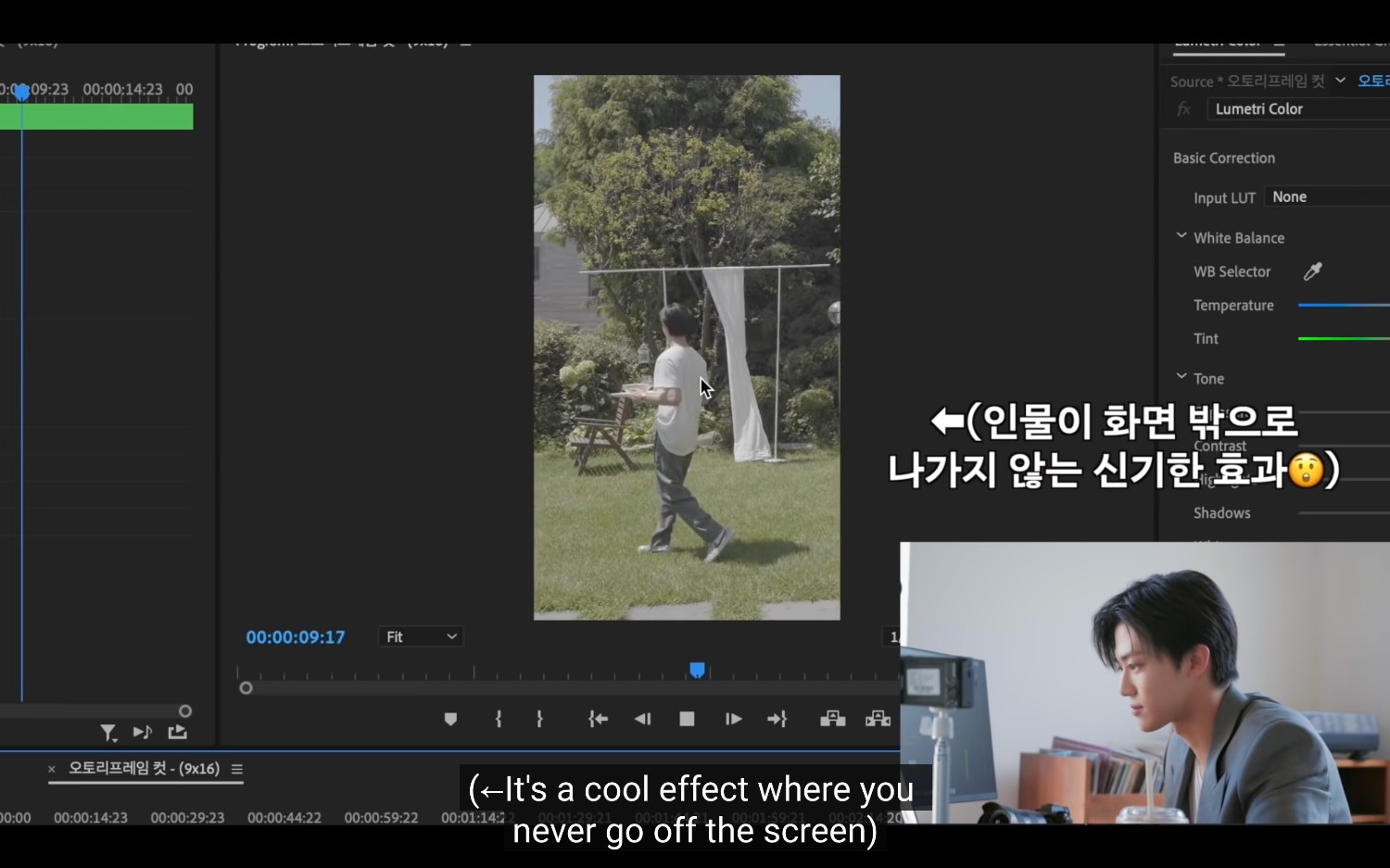Open the Lumetri Color effect dropdown
Screen dimensions: 1390x868
[1297, 109]
